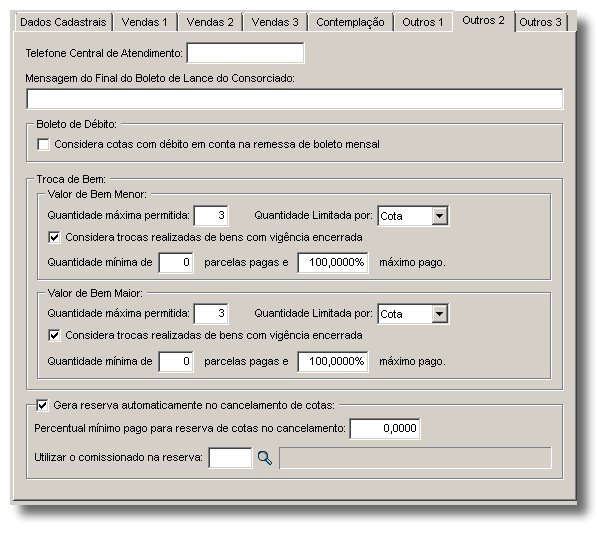Click the 100,0000% máximo pago field in Bem Maior

click(333, 361)
